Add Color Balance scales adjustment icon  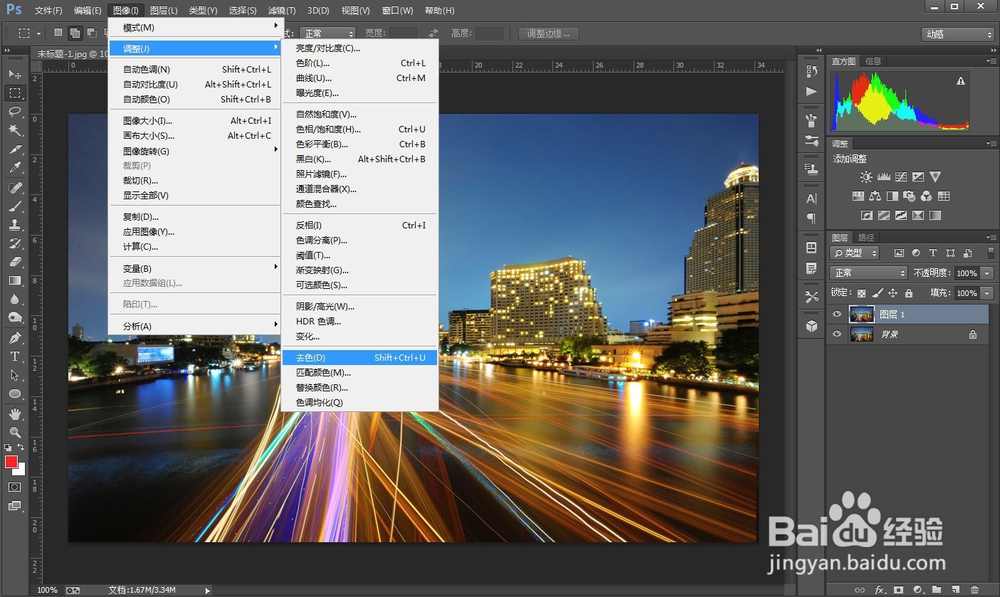pyautogui.click(x=875, y=196)
